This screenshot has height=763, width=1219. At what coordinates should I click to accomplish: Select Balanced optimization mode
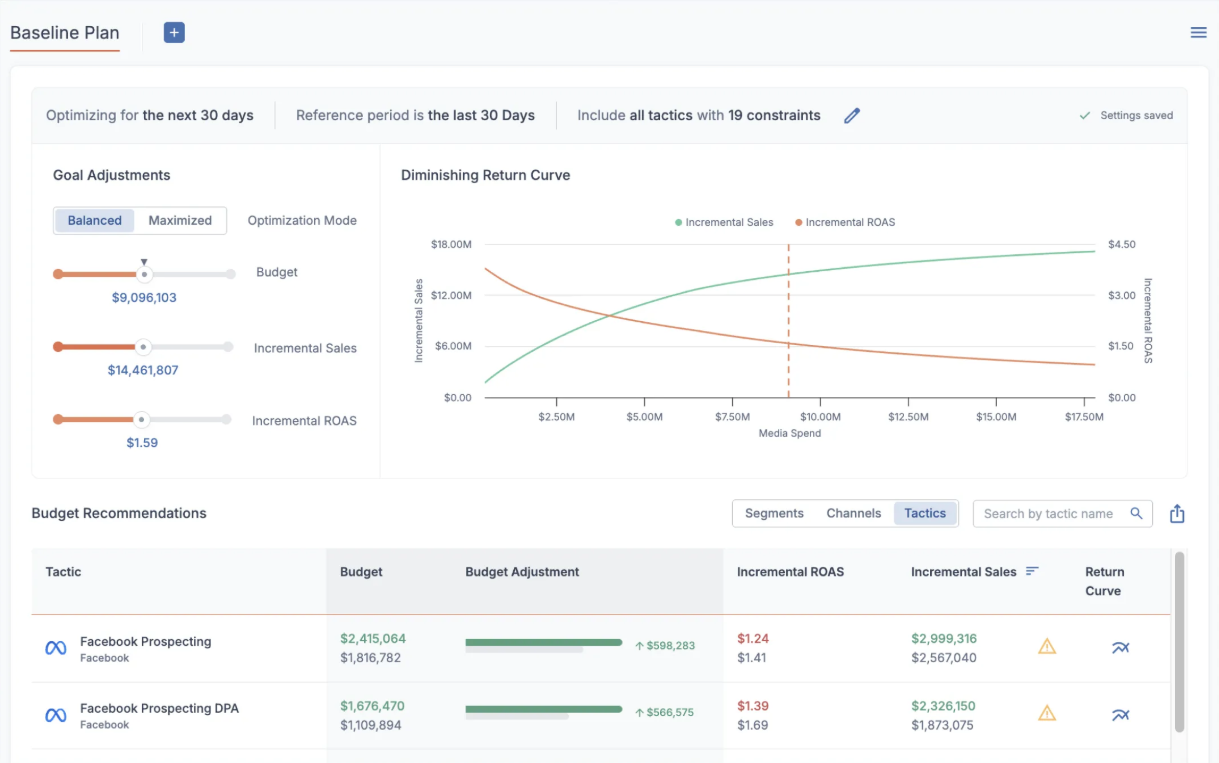tap(95, 221)
